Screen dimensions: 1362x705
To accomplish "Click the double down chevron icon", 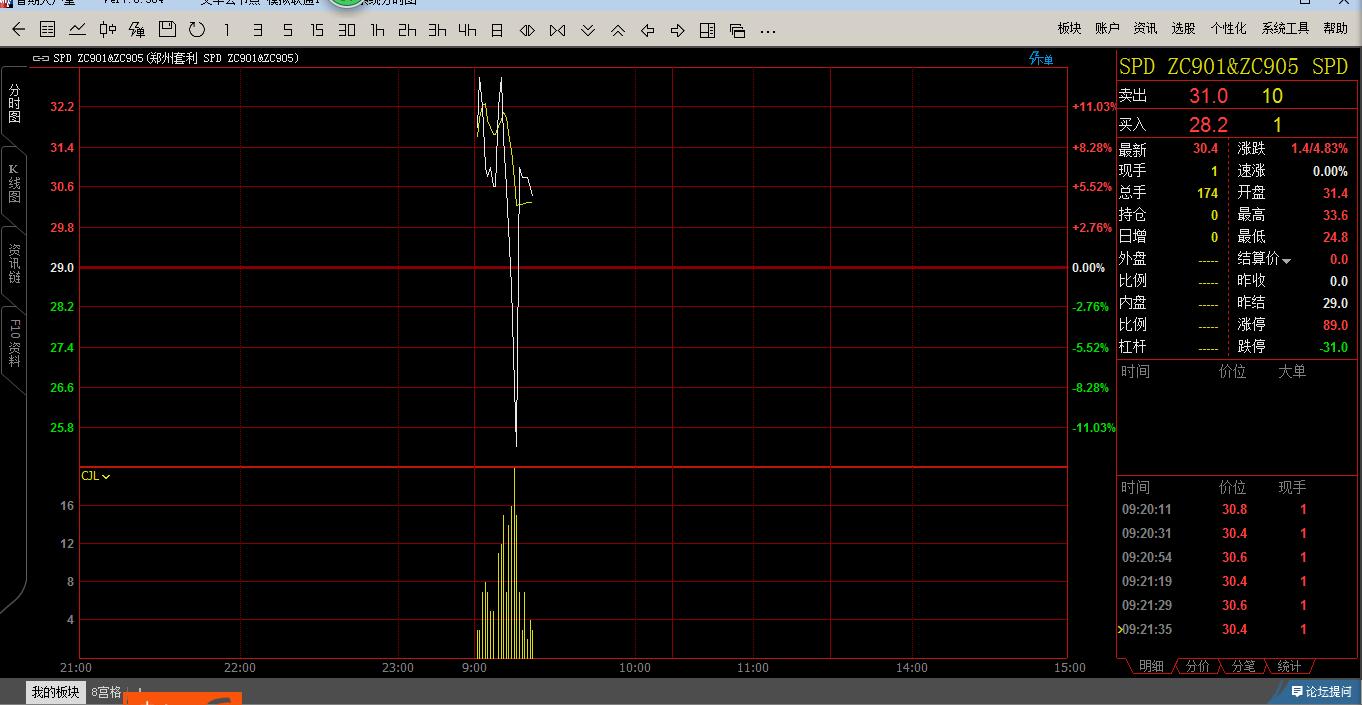I will click(587, 30).
